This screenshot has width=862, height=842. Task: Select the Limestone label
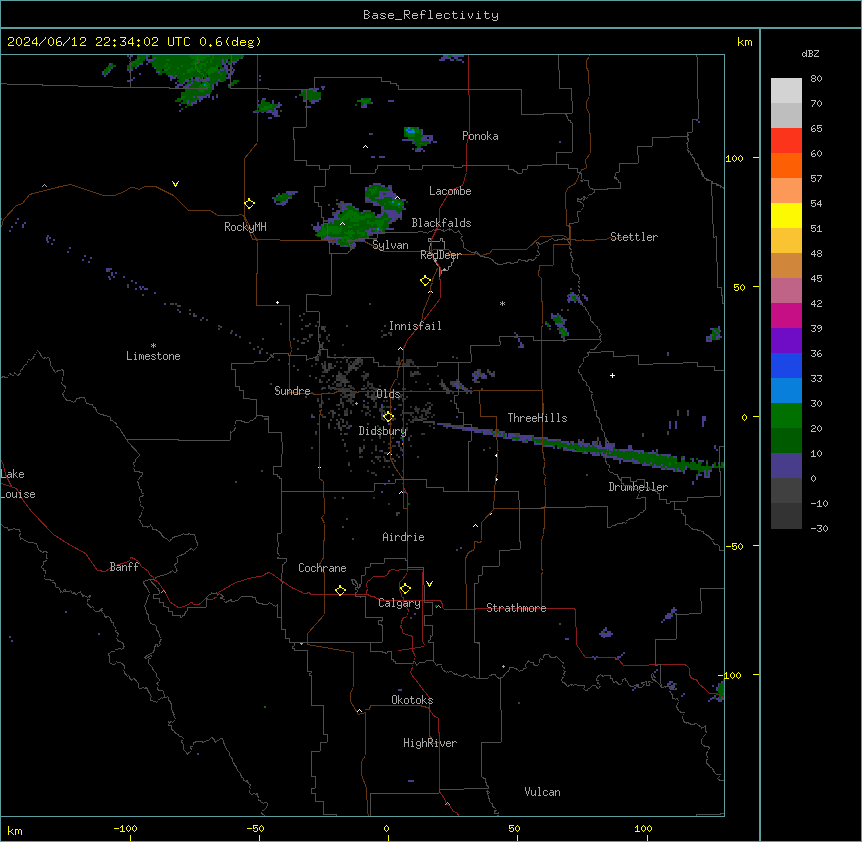[x=153, y=356]
